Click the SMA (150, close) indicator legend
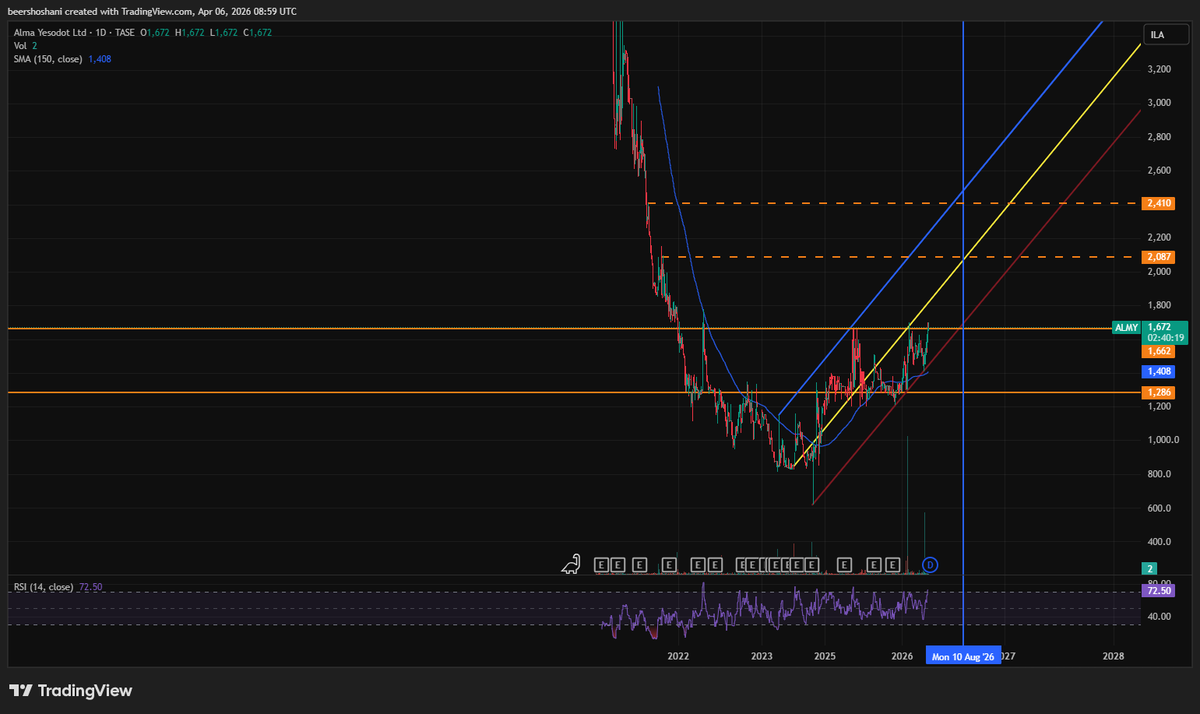1200x714 pixels. 49,59
